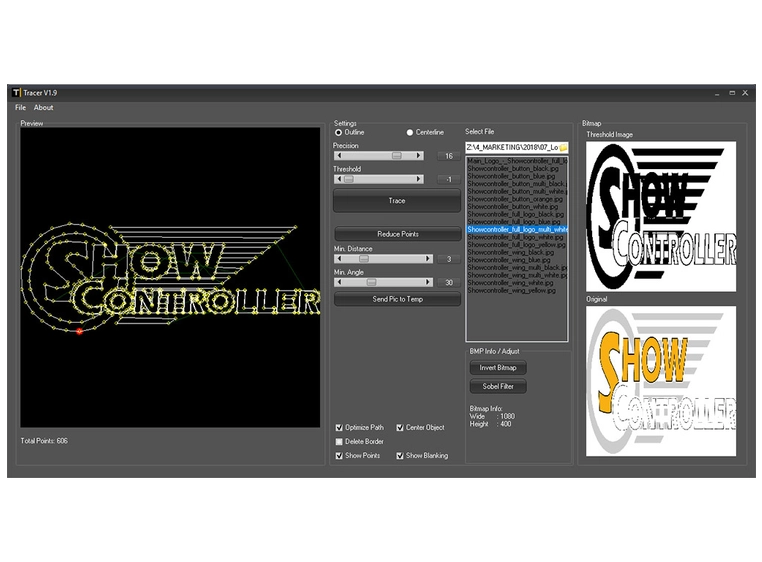The image size is (762, 562).
Task: Click the Threshold slider thumb
Action: pos(348,179)
